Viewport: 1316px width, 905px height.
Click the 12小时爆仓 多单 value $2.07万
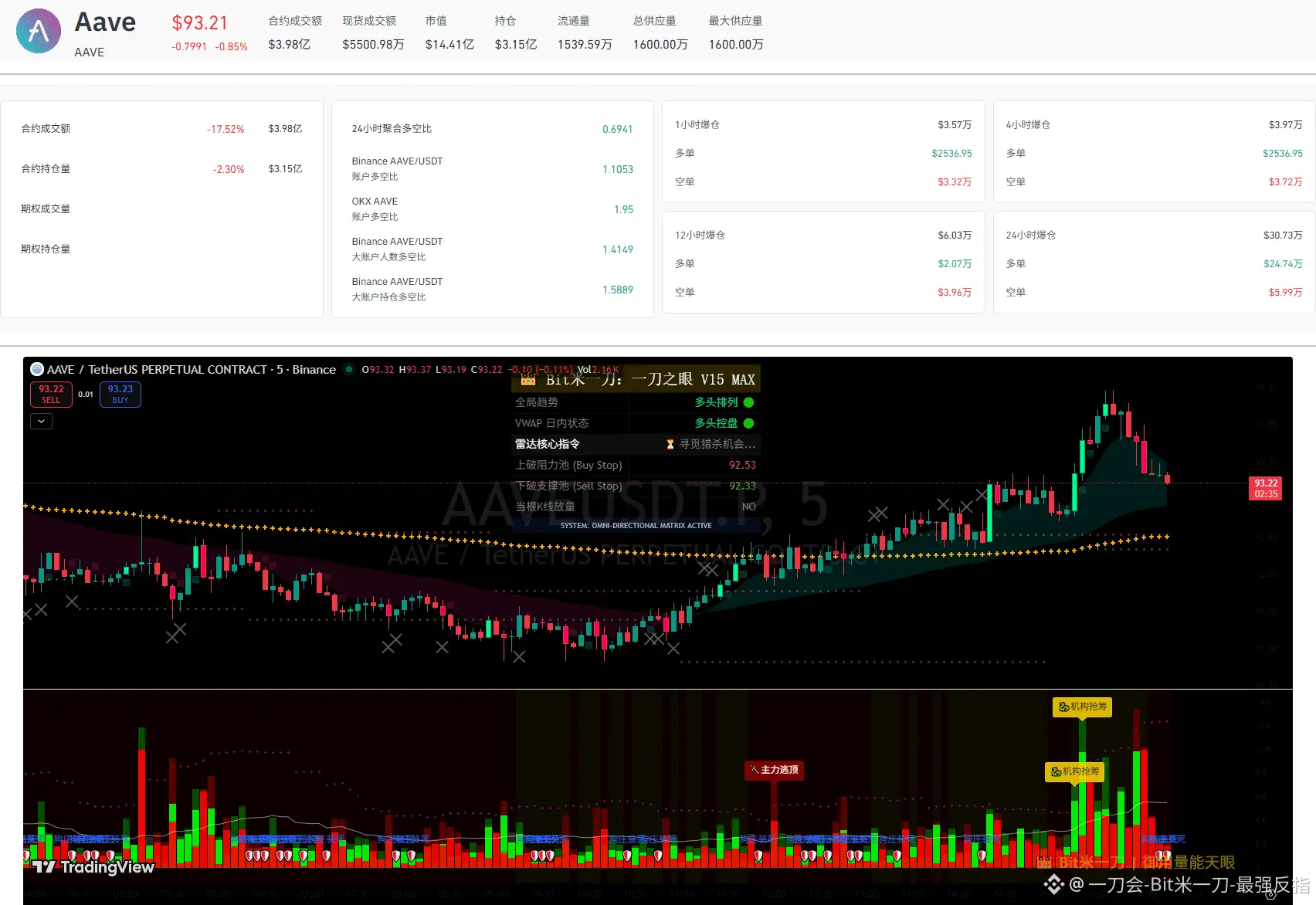click(x=955, y=263)
